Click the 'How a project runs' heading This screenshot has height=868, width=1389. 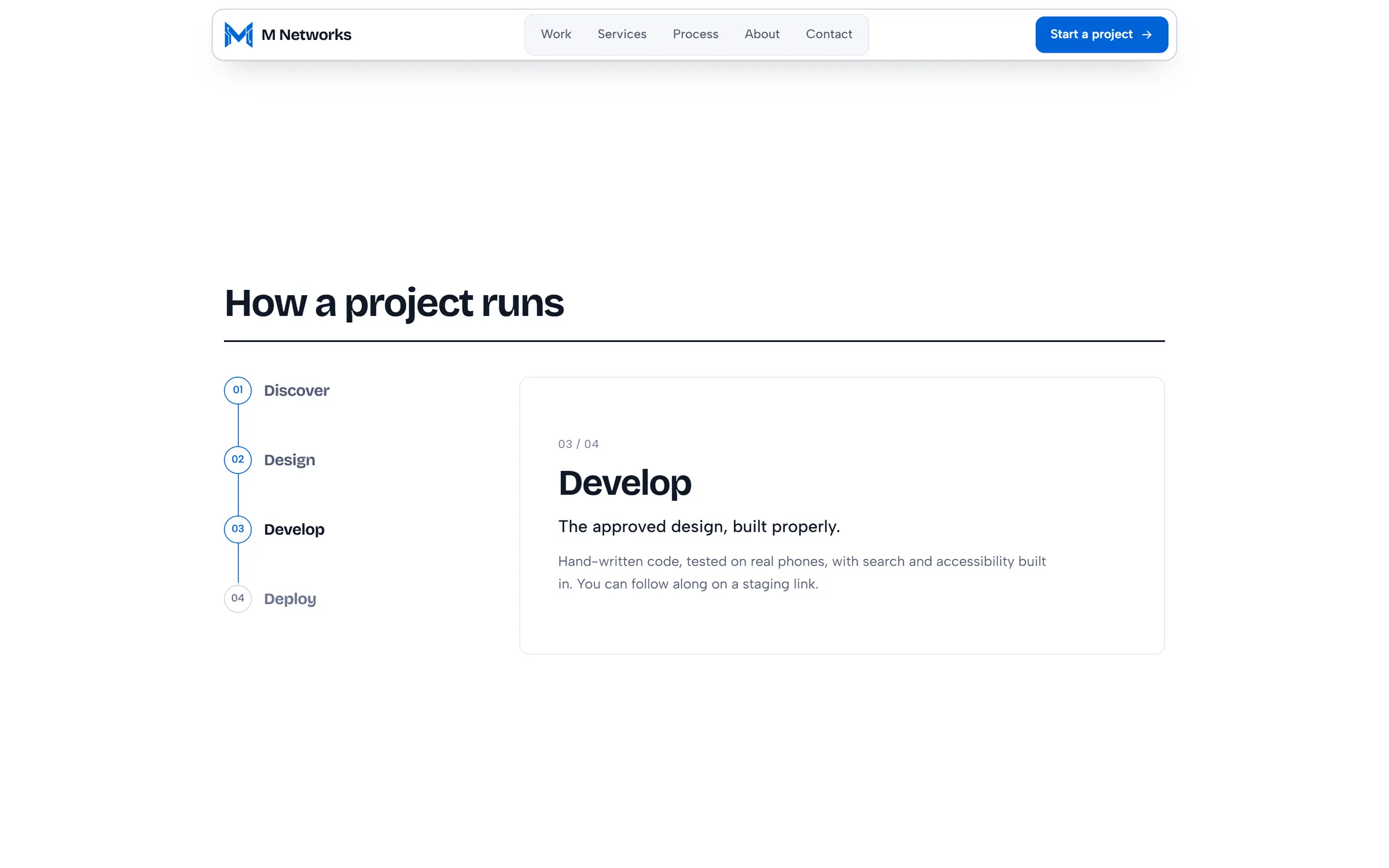394,303
